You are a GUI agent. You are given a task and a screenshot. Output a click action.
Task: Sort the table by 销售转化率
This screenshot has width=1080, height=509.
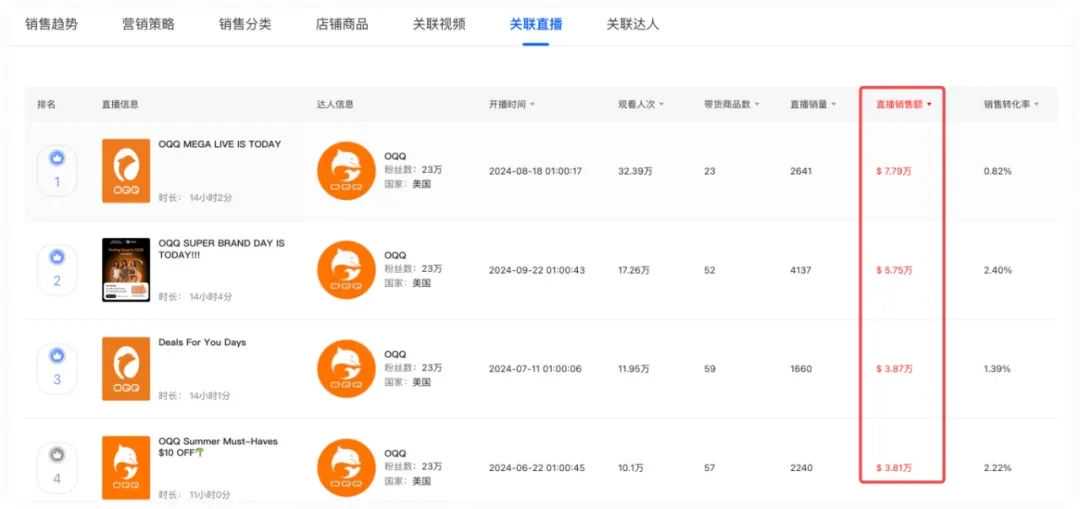(x=1011, y=104)
